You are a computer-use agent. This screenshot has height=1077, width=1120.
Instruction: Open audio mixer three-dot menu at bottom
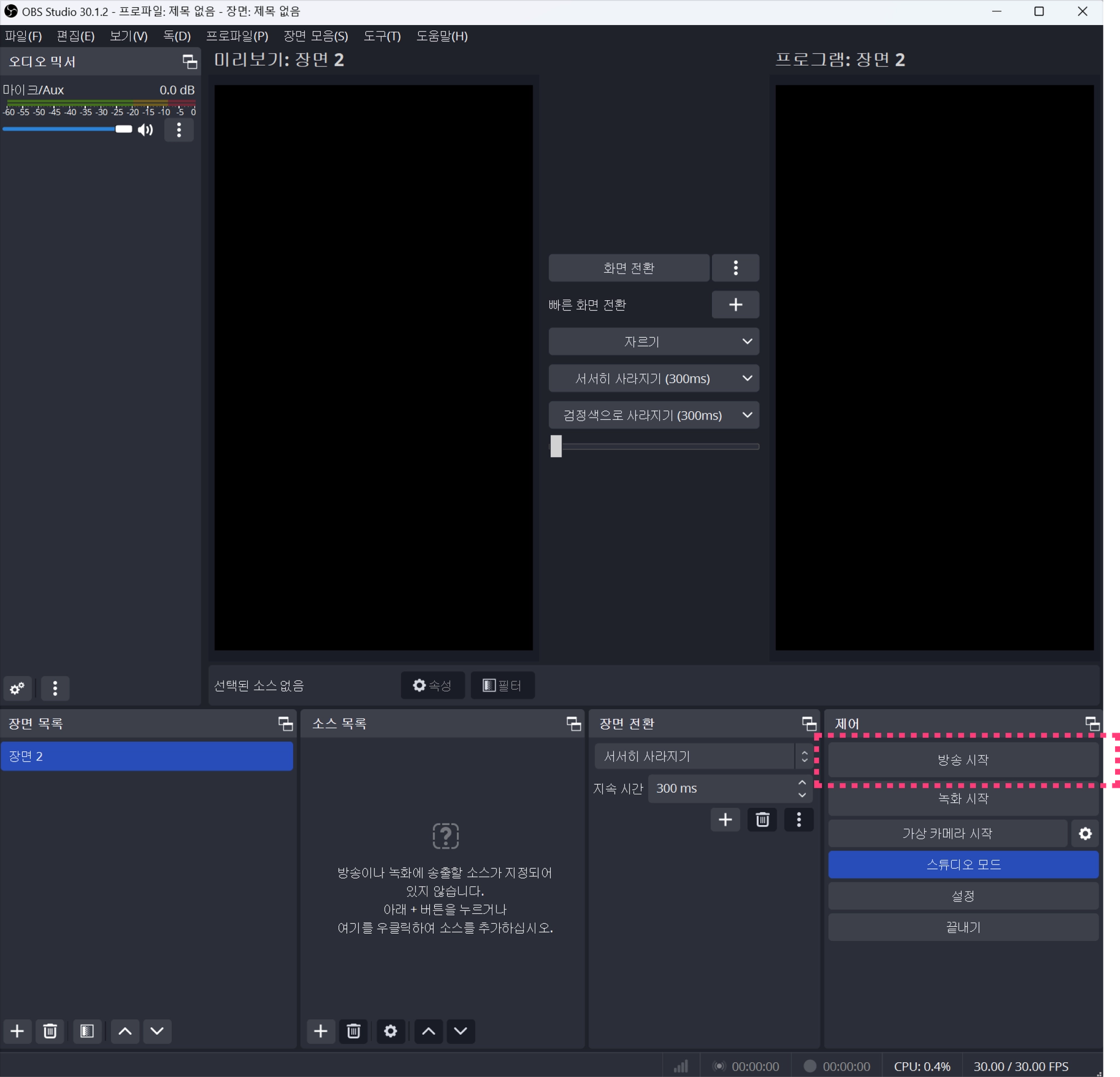pyautogui.click(x=55, y=688)
